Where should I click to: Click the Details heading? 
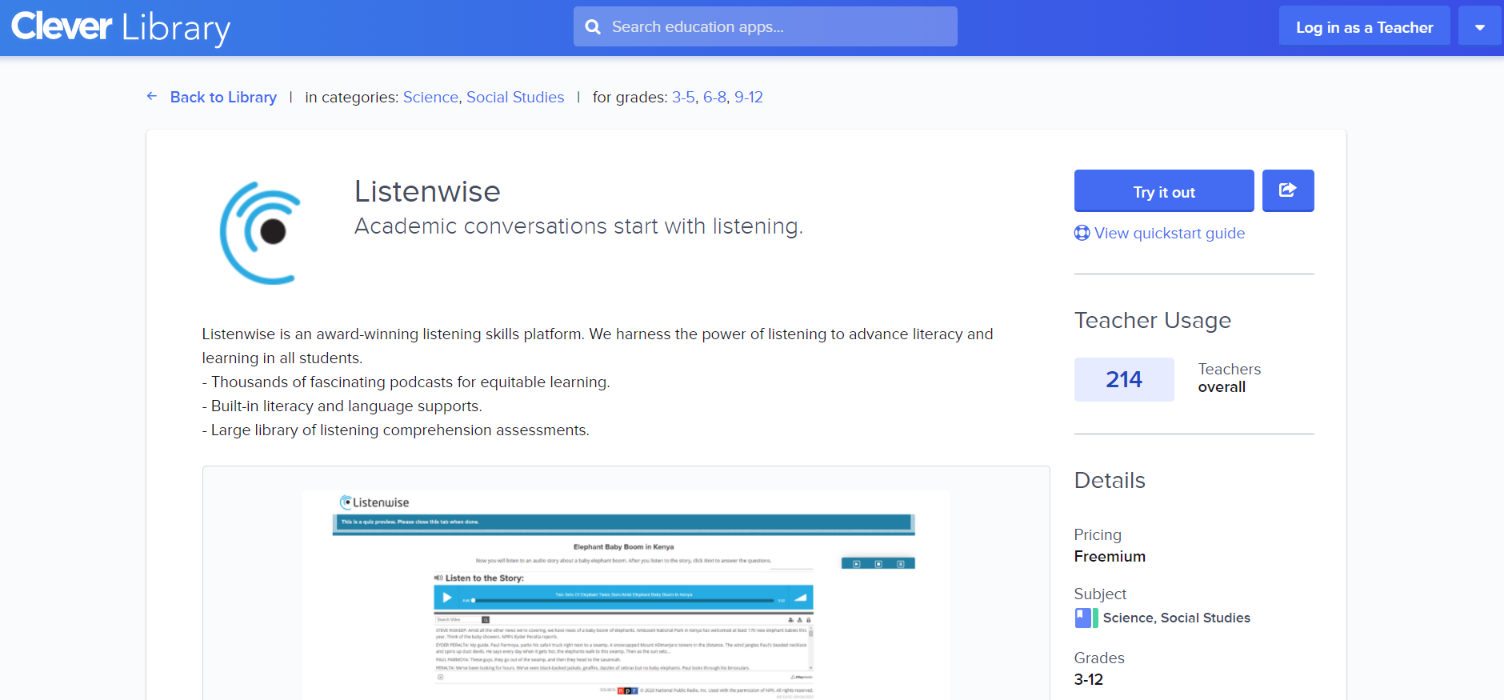pyautogui.click(x=1110, y=480)
